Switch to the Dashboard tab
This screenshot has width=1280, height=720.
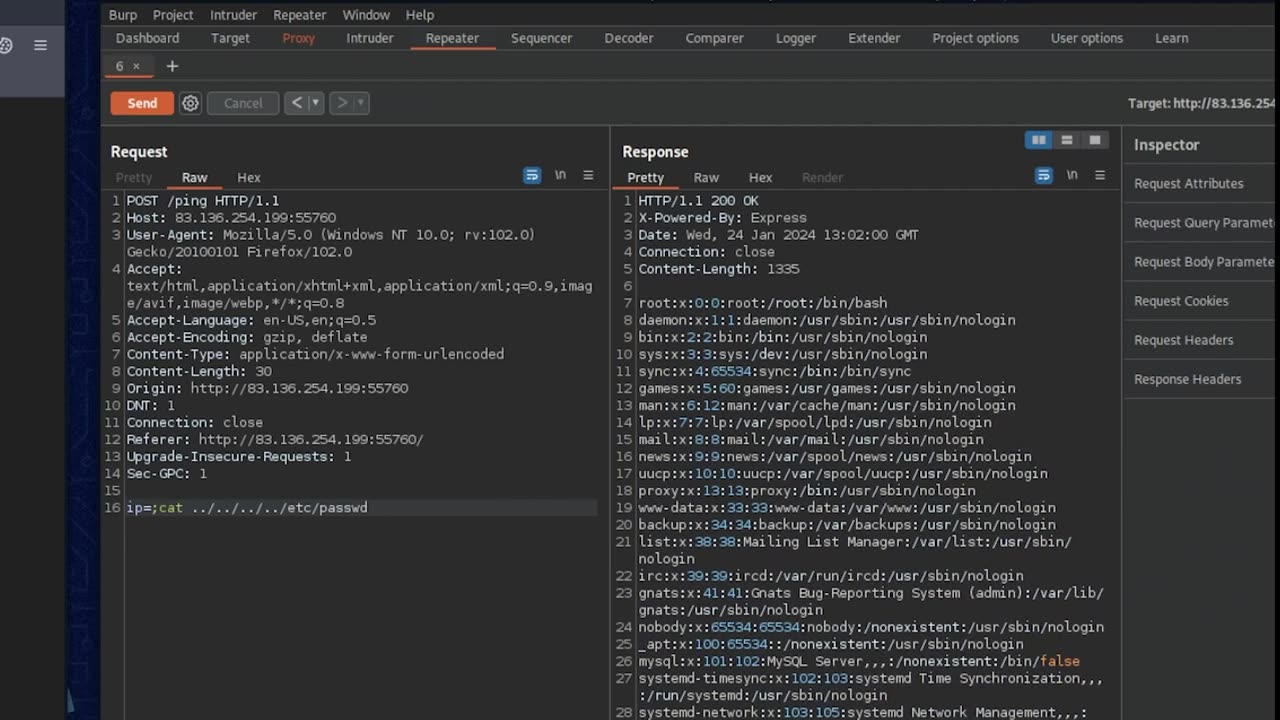pos(147,38)
